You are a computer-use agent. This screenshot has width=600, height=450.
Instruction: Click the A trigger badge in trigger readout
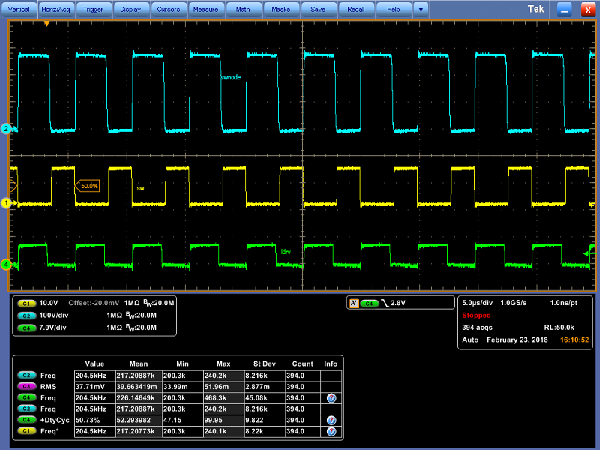(x=352, y=302)
